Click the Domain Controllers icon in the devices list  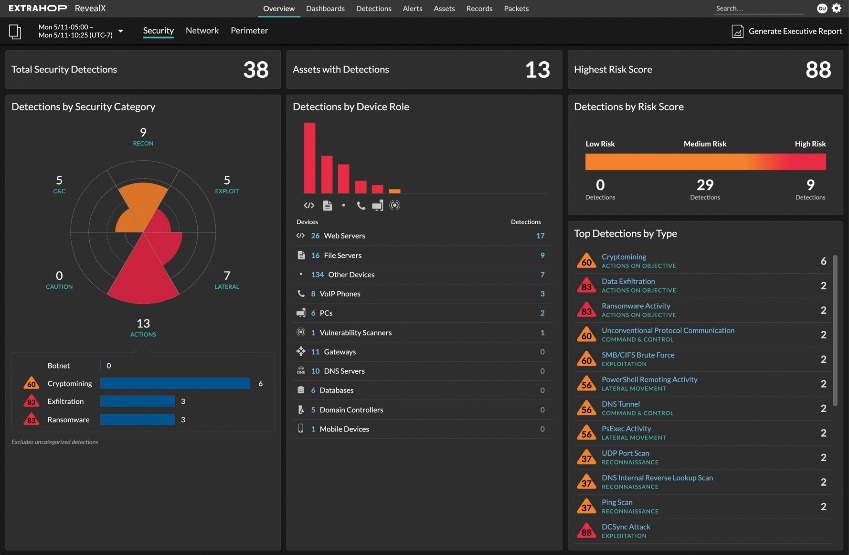(x=301, y=410)
